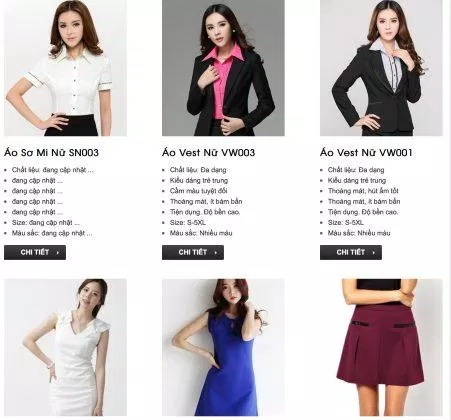Select burgundy pleated skirt product photo

(381, 347)
